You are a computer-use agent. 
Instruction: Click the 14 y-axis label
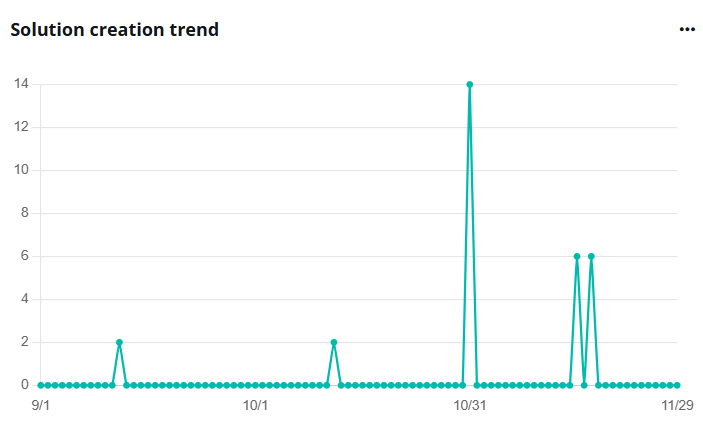tap(21, 84)
